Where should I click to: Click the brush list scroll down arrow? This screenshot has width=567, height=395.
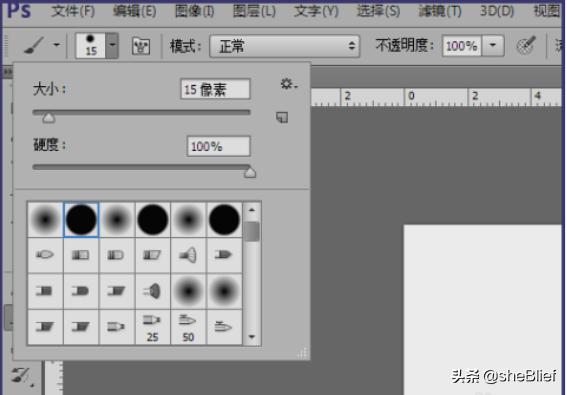[x=252, y=337]
